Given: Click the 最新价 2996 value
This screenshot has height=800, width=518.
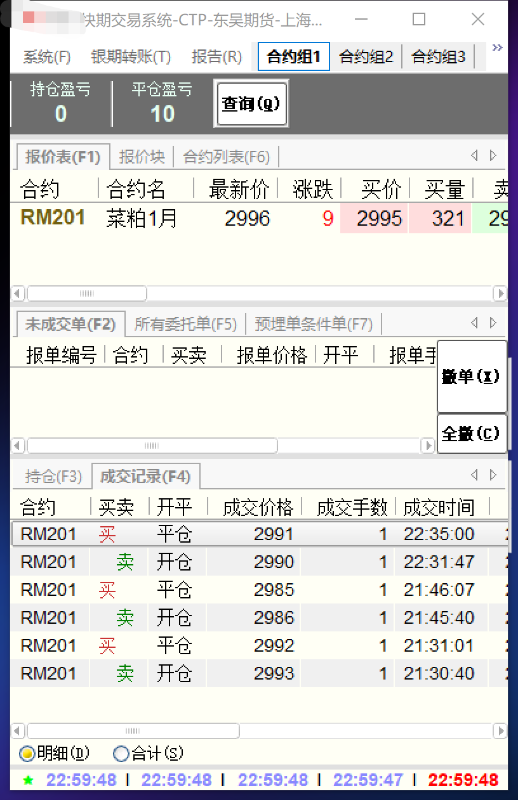Looking at the screenshot, I should coord(248,218).
